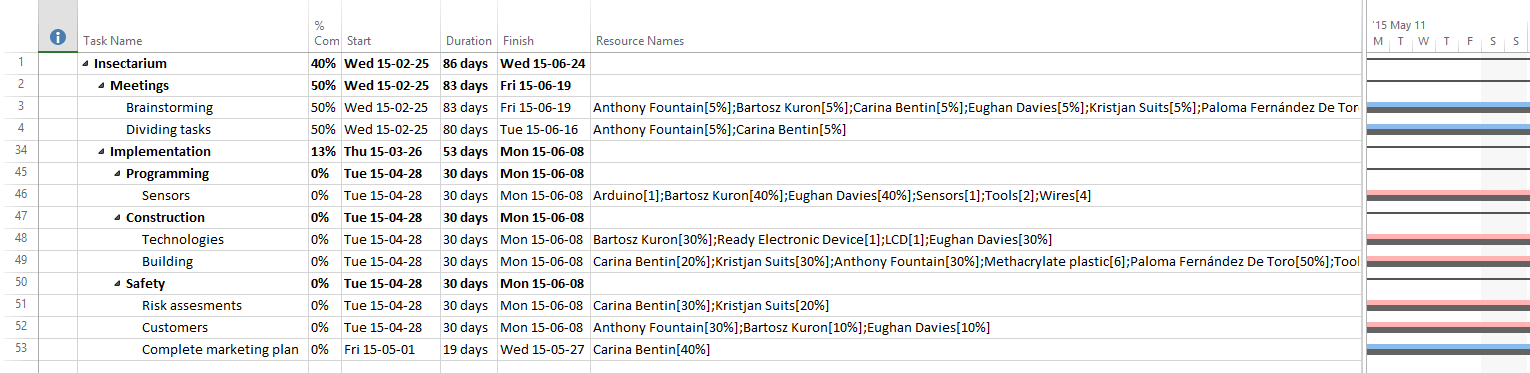Click Customers' red Gantt bar
This screenshot has height=373, width=1530.
tap(1448, 325)
